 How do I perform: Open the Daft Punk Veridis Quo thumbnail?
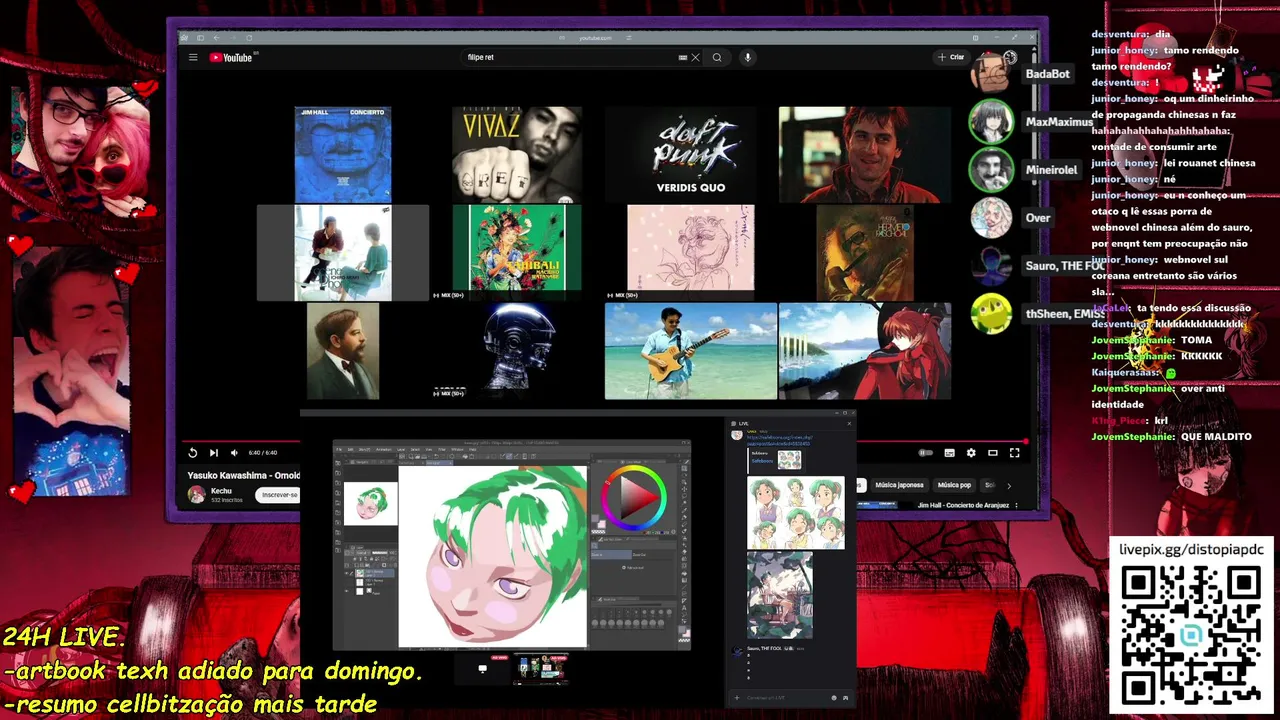[691, 154]
